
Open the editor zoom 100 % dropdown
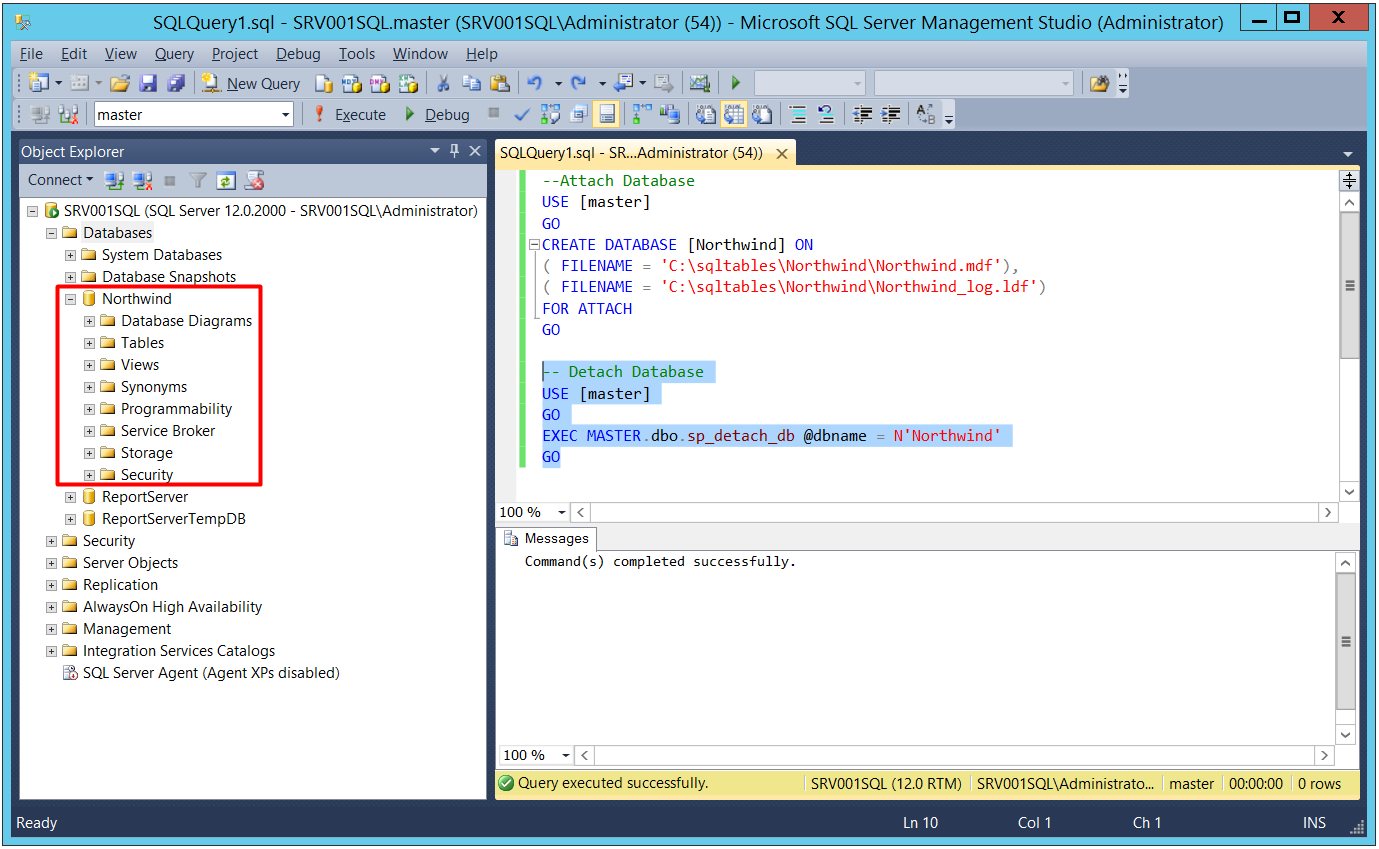(x=561, y=512)
